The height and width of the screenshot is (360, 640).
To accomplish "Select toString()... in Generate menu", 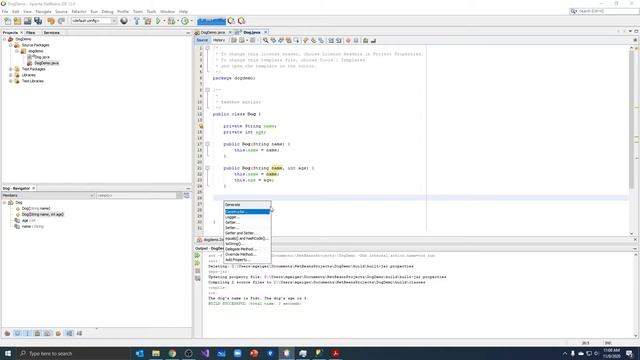I will tap(247, 243).
